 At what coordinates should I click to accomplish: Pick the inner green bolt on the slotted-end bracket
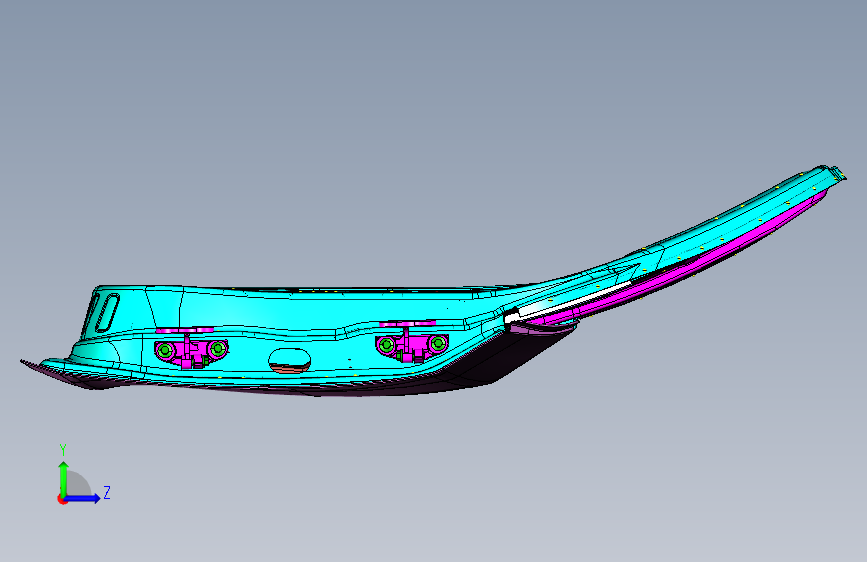point(217,349)
